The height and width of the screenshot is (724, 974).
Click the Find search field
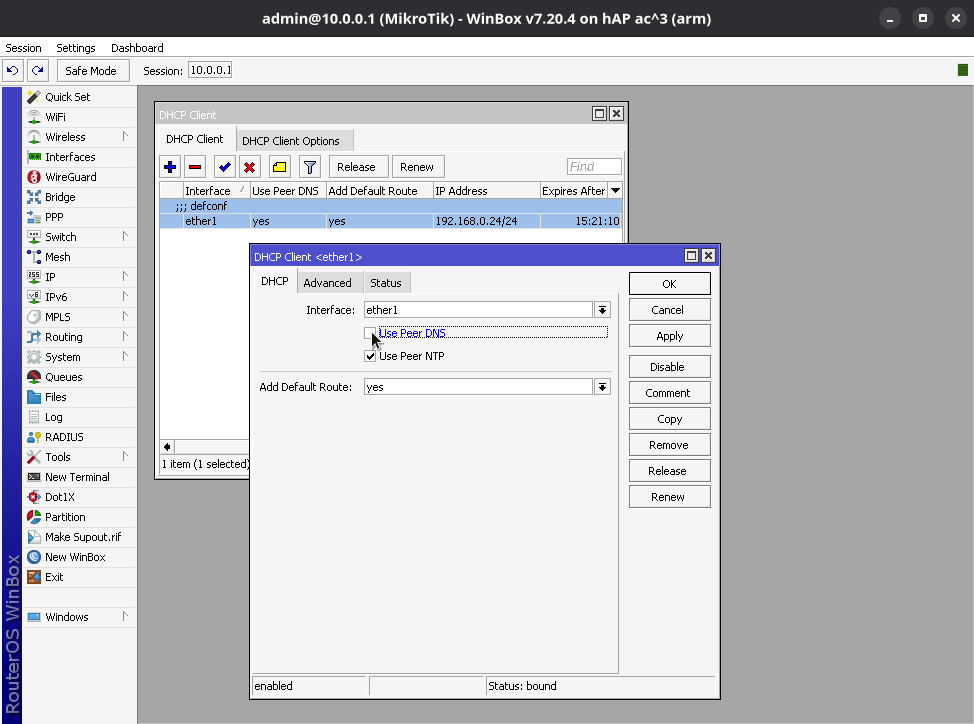(x=594, y=167)
